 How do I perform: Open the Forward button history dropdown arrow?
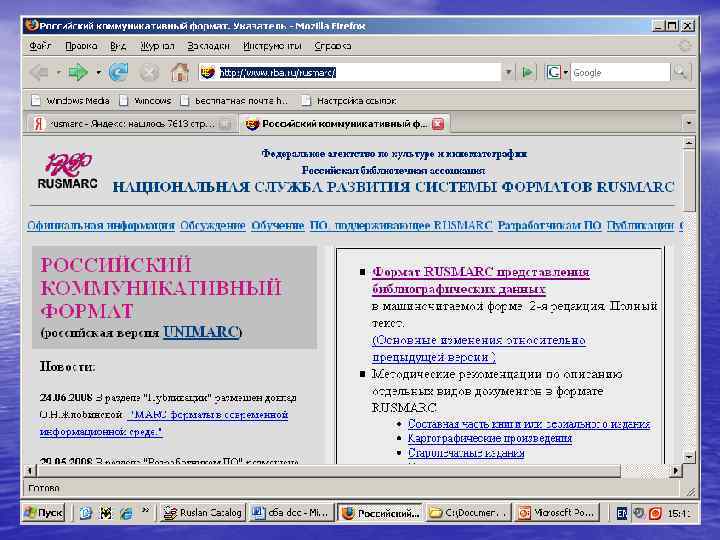[98, 73]
